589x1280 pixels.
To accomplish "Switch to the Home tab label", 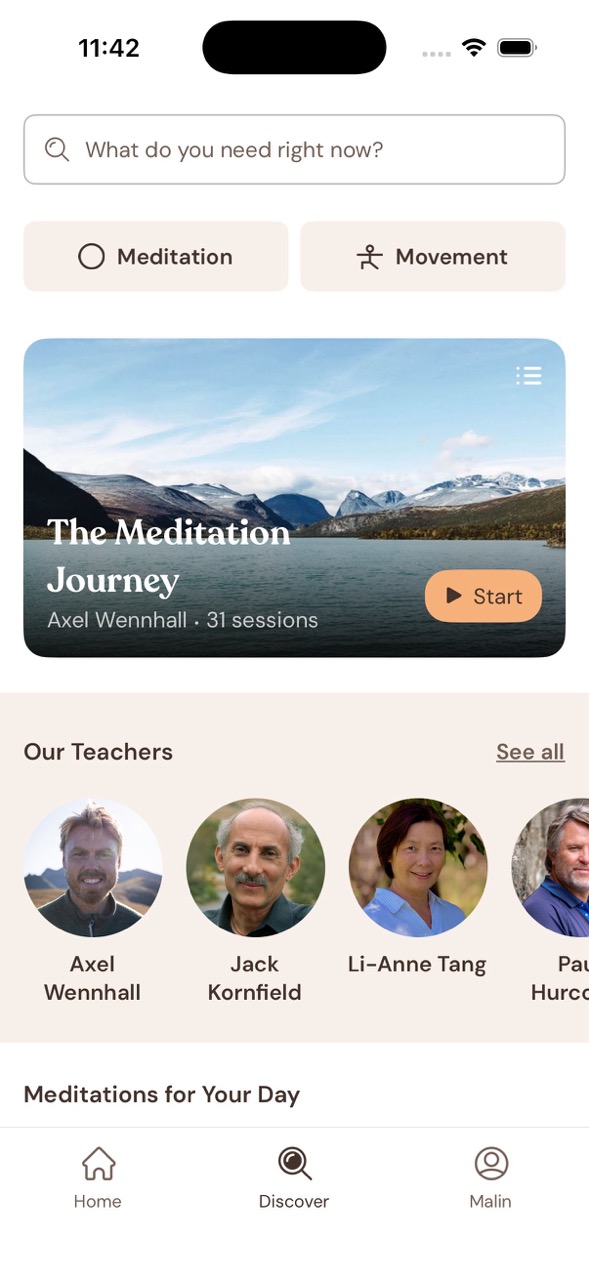I will (98, 1202).
